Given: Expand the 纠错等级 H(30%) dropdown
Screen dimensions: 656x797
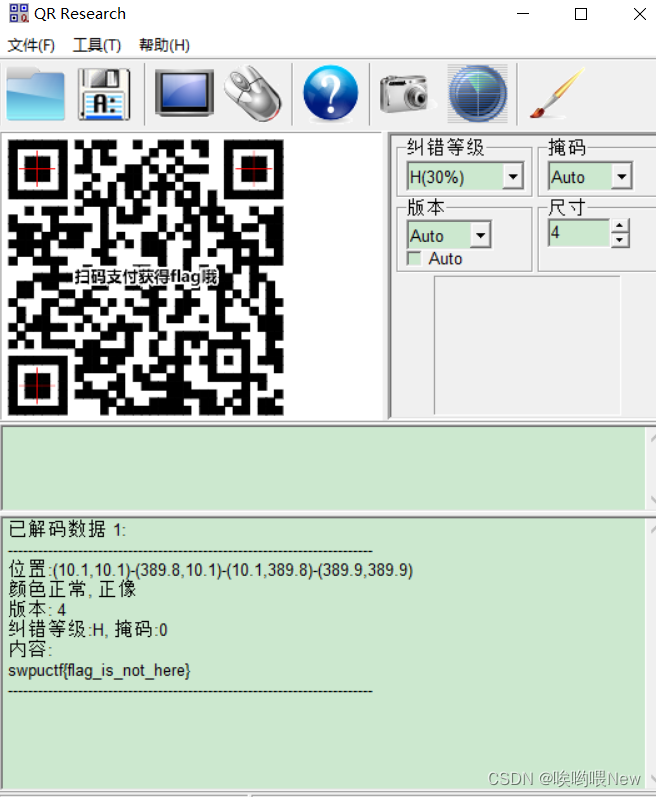Looking at the screenshot, I should click(x=513, y=177).
